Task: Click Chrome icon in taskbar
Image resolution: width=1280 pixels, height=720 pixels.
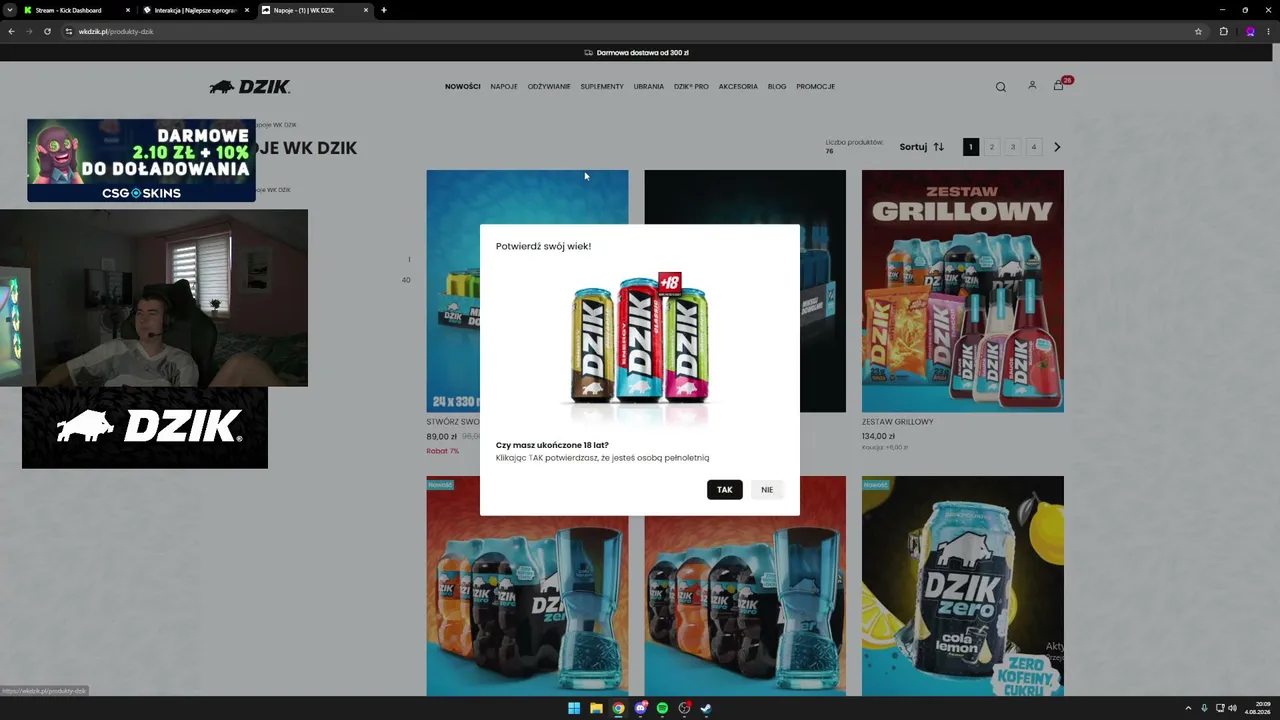Action: 619,708
